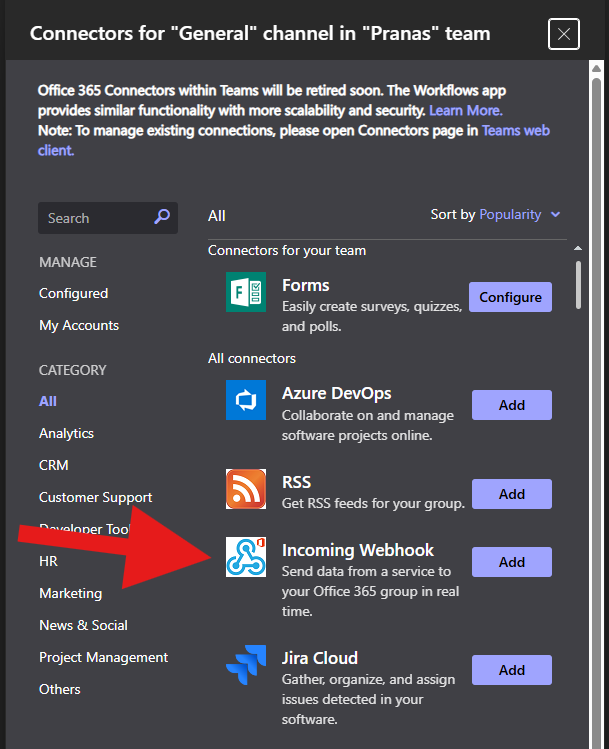Click the Azure DevOps connector icon
Viewport: 609px width, 749px height.
point(246,400)
